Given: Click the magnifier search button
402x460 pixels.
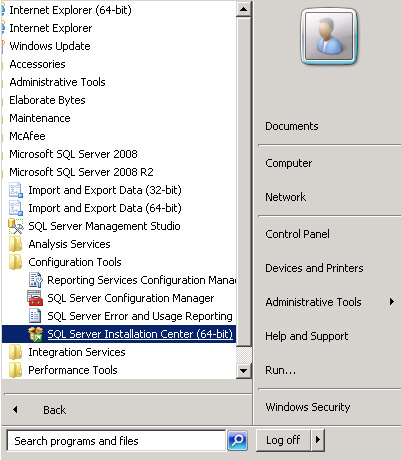Looking at the screenshot, I should coord(237,441).
